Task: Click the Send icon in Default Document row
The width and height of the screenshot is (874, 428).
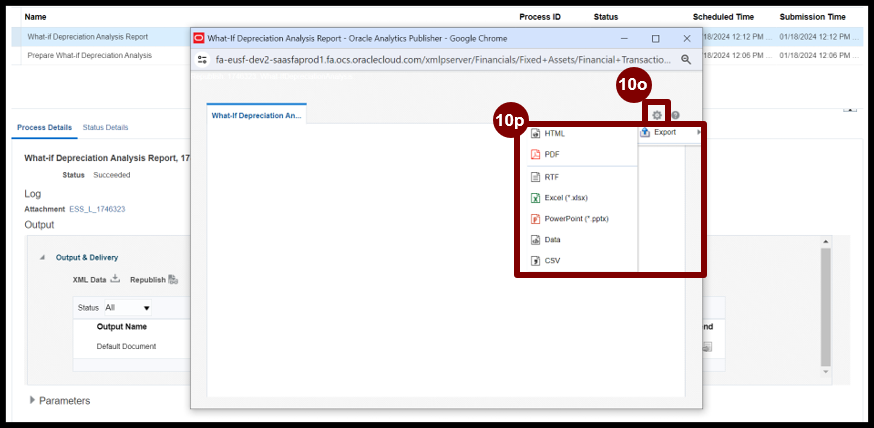Action: coord(707,347)
